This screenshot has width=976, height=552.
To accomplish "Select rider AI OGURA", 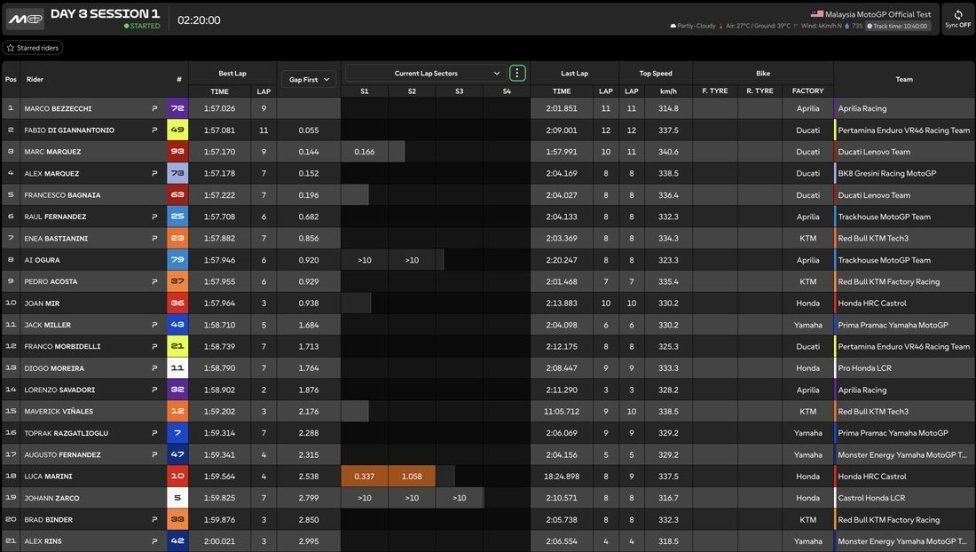I will point(42,260).
